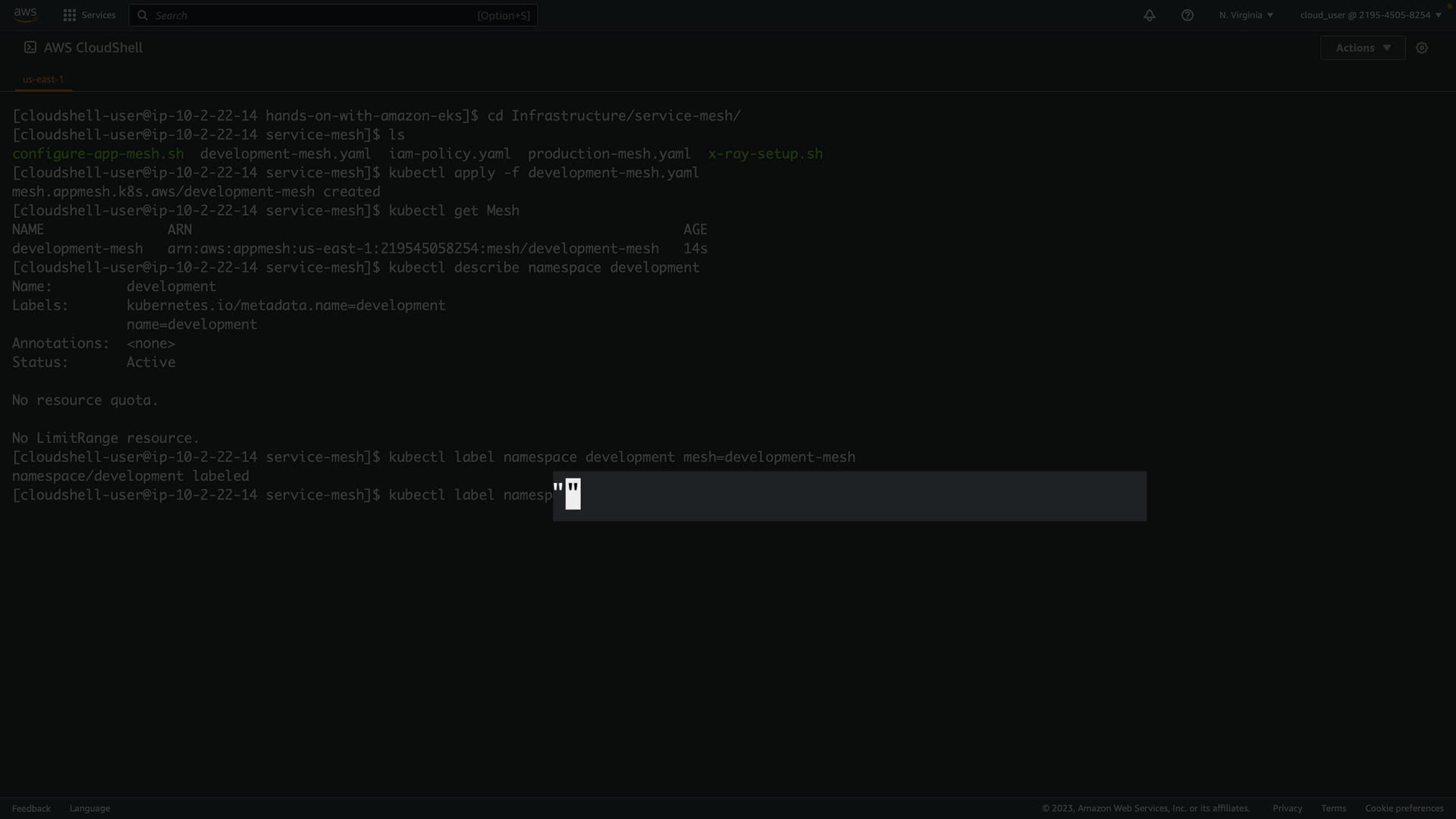
Task: Click configure-app-mesh.sh filename in terminal output
Action: click(98, 154)
